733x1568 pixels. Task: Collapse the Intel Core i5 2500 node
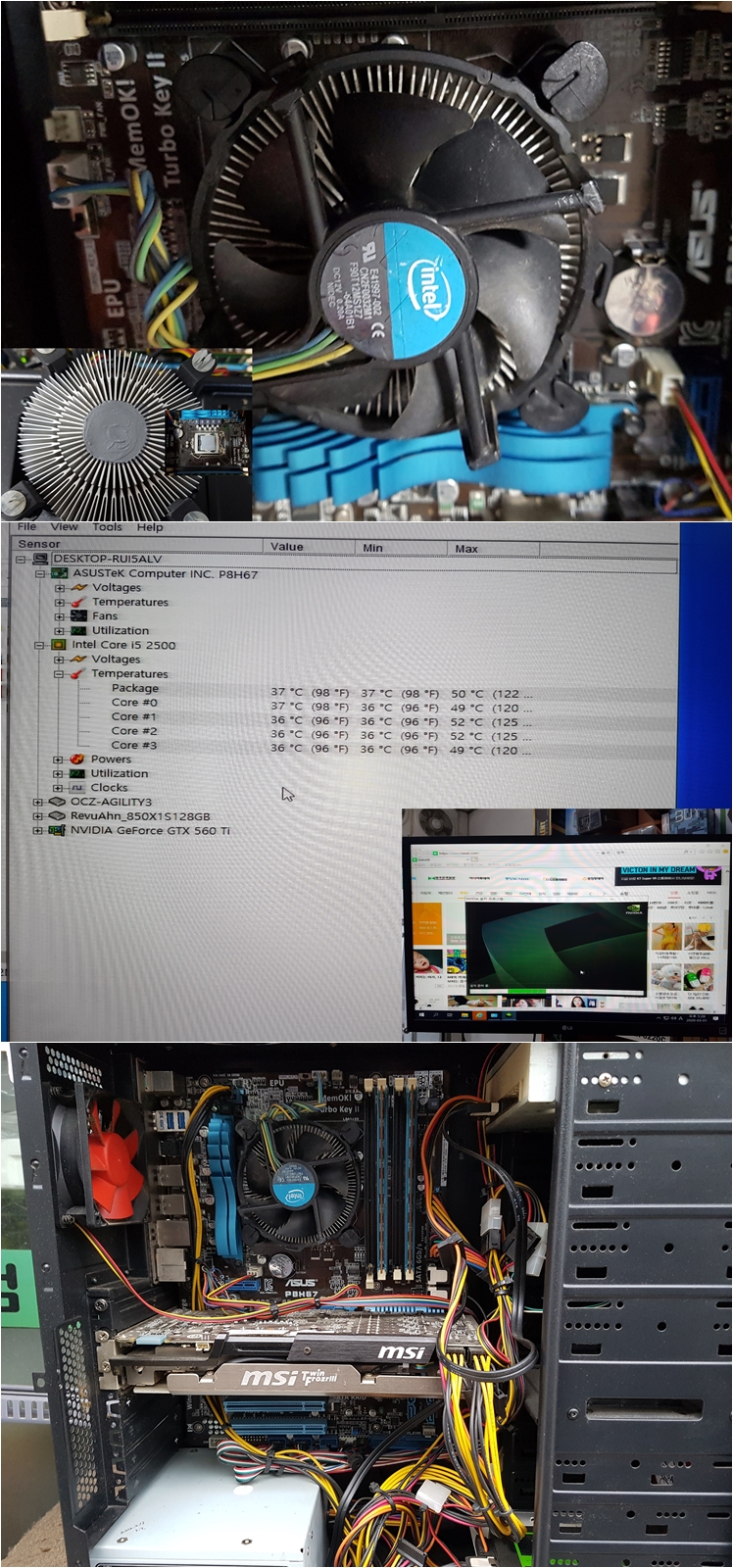(x=40, y=645)
